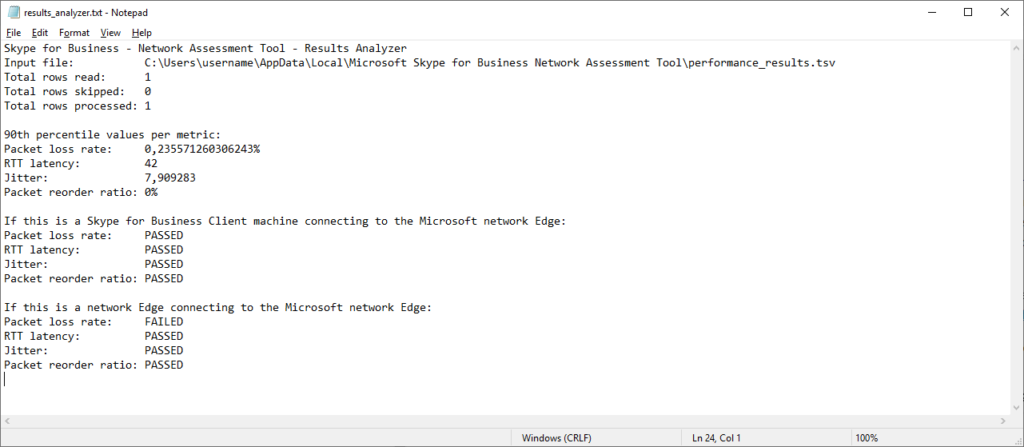Click the Windows (CRLF) status bar section

(556, 438)
